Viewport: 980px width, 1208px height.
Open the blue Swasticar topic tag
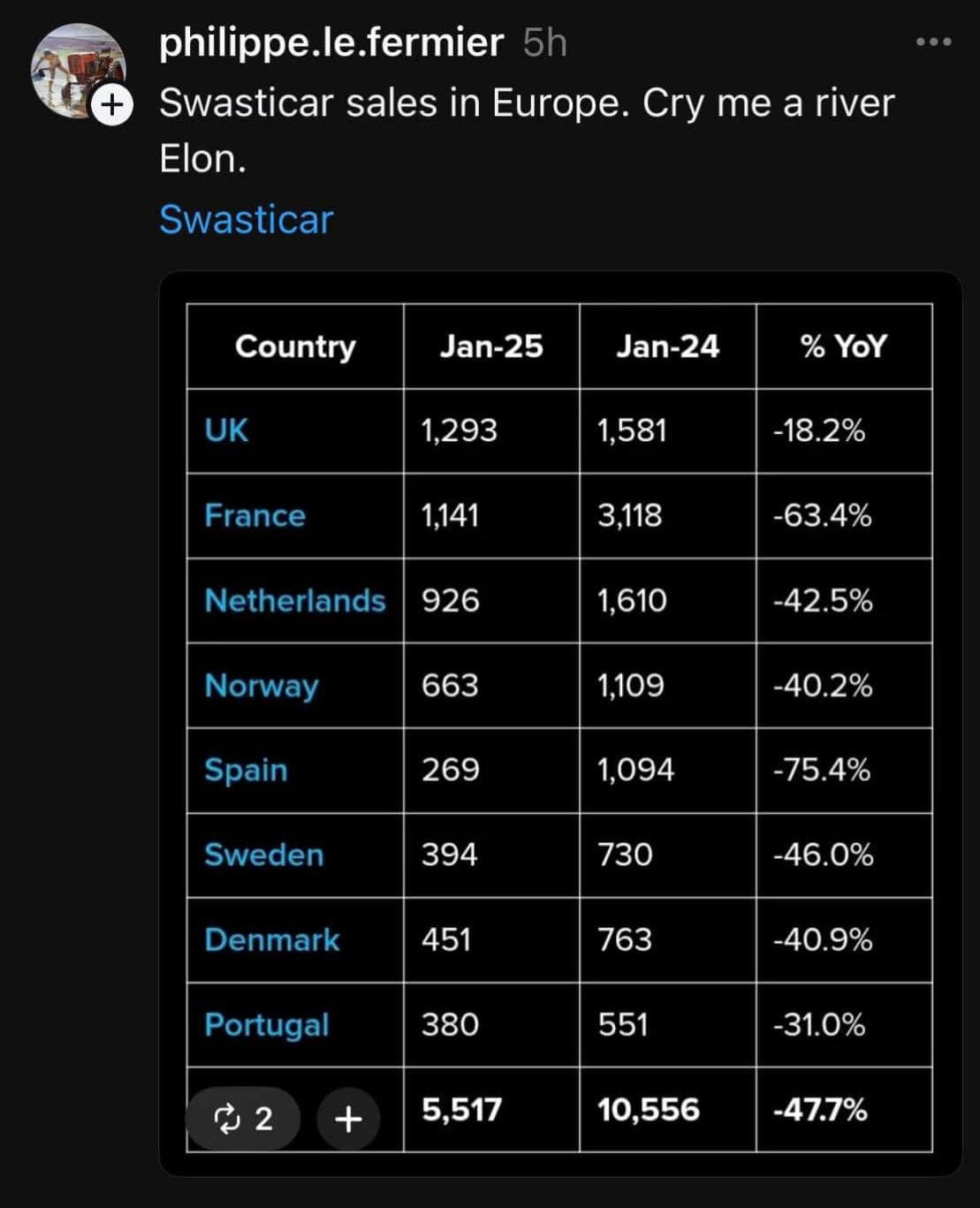(247, 219)
